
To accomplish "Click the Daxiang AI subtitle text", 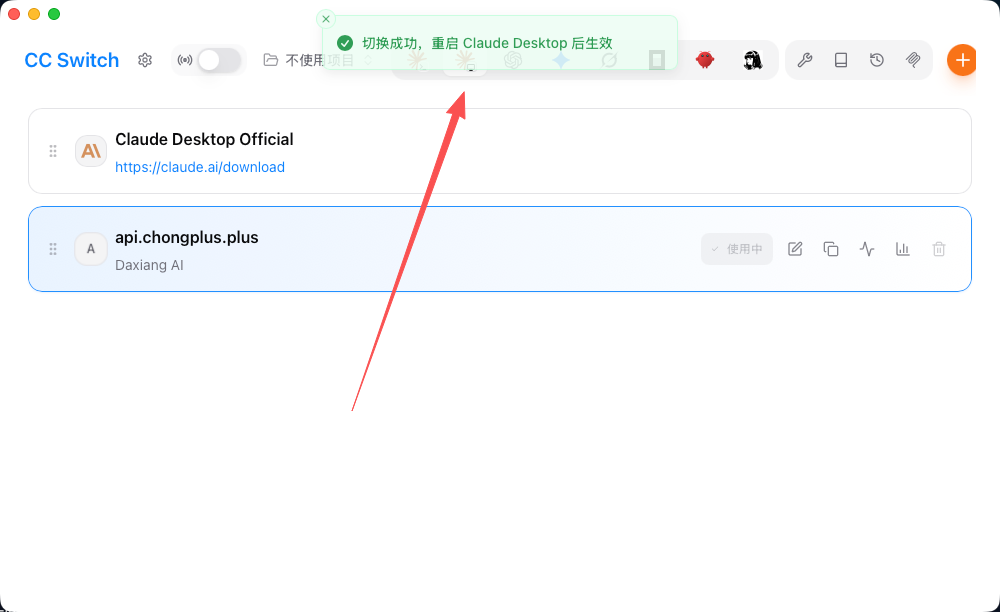I will tap(149, 265).
